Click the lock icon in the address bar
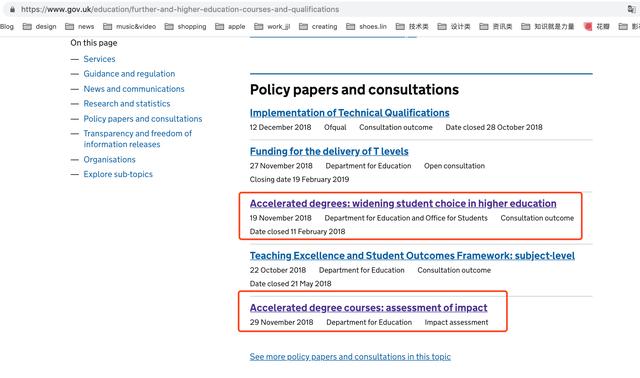The image size is (640, 378). point(12,9)
